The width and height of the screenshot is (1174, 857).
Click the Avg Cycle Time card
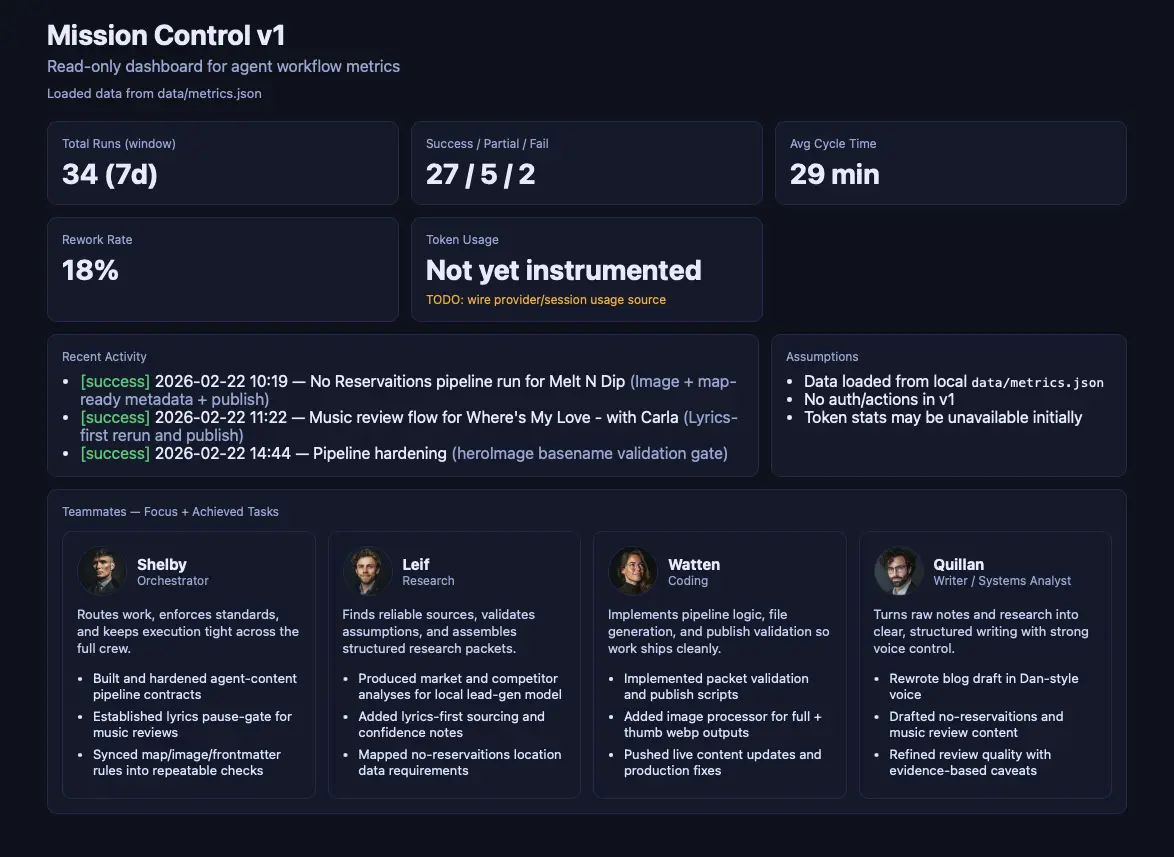[950, 163]
